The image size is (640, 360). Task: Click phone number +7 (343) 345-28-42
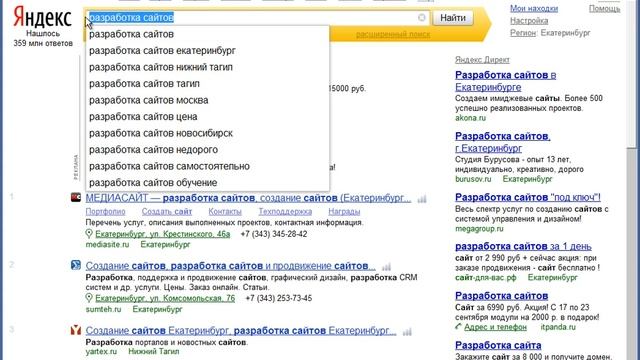click(x=273, y=234)
